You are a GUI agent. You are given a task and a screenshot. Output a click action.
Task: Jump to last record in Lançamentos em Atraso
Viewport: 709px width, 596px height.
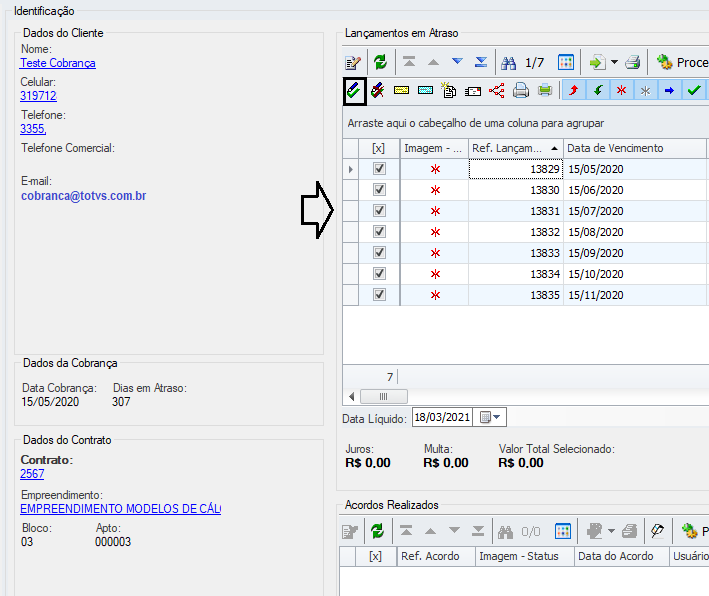pyautogui.click(x=481, y=62)
